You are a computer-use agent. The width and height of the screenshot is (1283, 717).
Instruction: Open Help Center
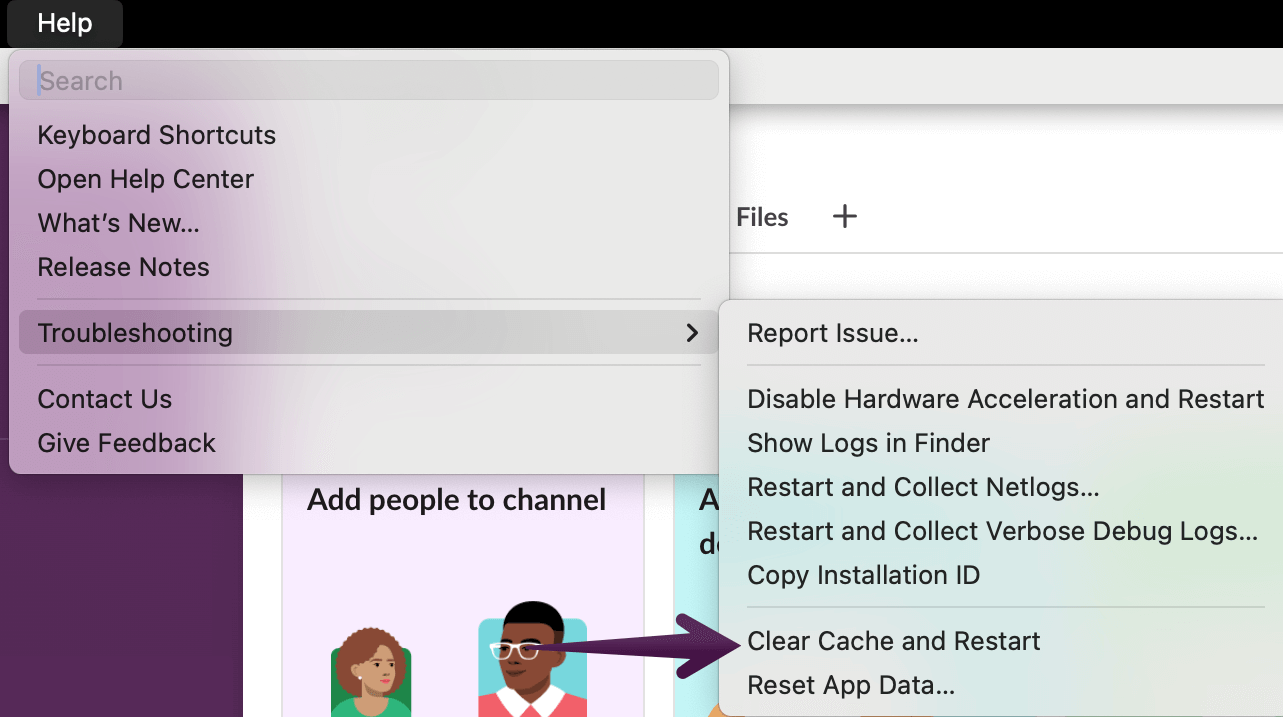(145, 179)
